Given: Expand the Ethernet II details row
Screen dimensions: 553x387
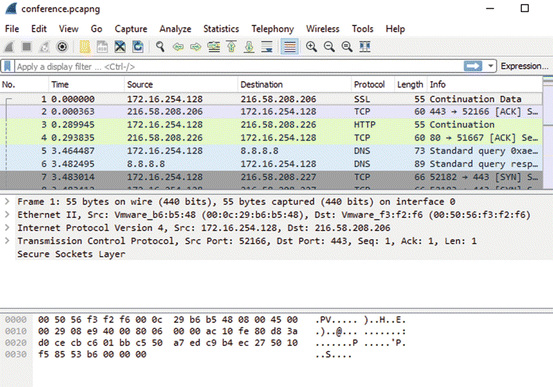Looking at the screenshot, I should coord(7,214).
